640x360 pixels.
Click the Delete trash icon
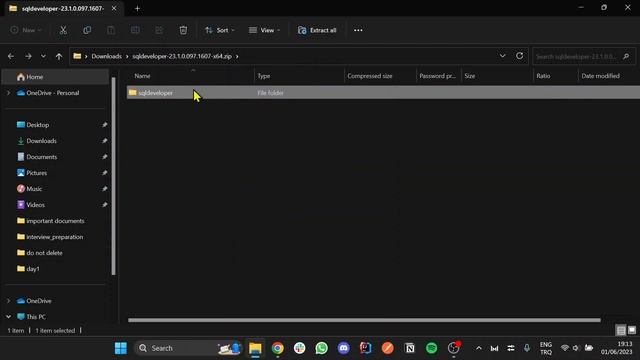pyautogui.click(x=183, y=30)
